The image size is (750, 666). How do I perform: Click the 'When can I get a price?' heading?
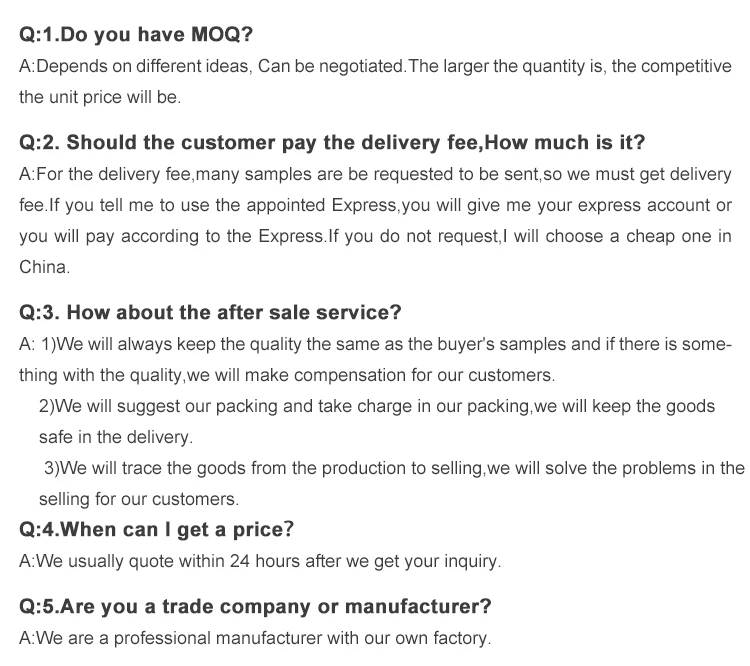156,530
